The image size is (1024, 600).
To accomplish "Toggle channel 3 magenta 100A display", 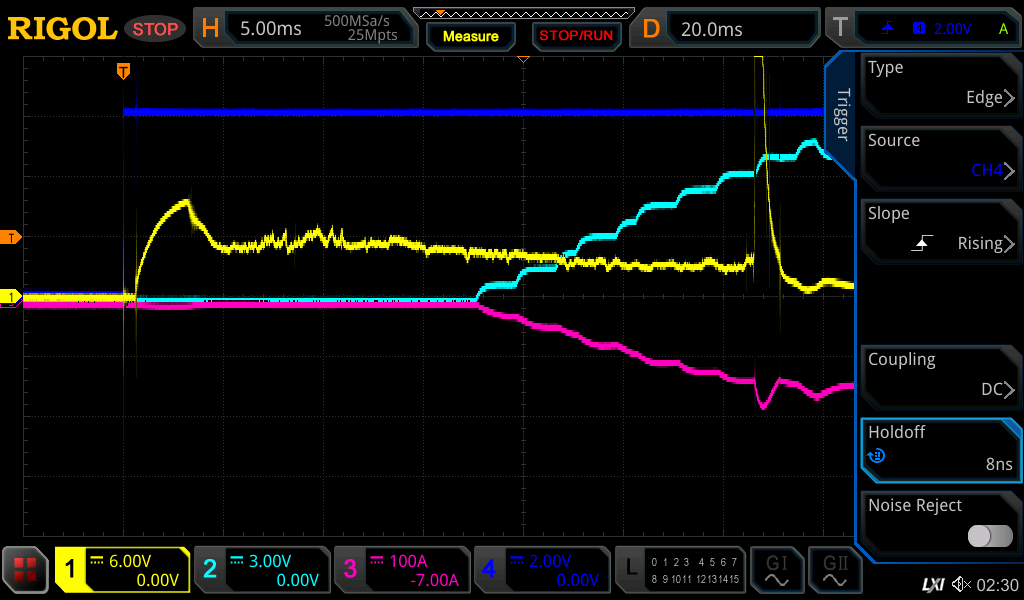I will (x=401, y=570).
